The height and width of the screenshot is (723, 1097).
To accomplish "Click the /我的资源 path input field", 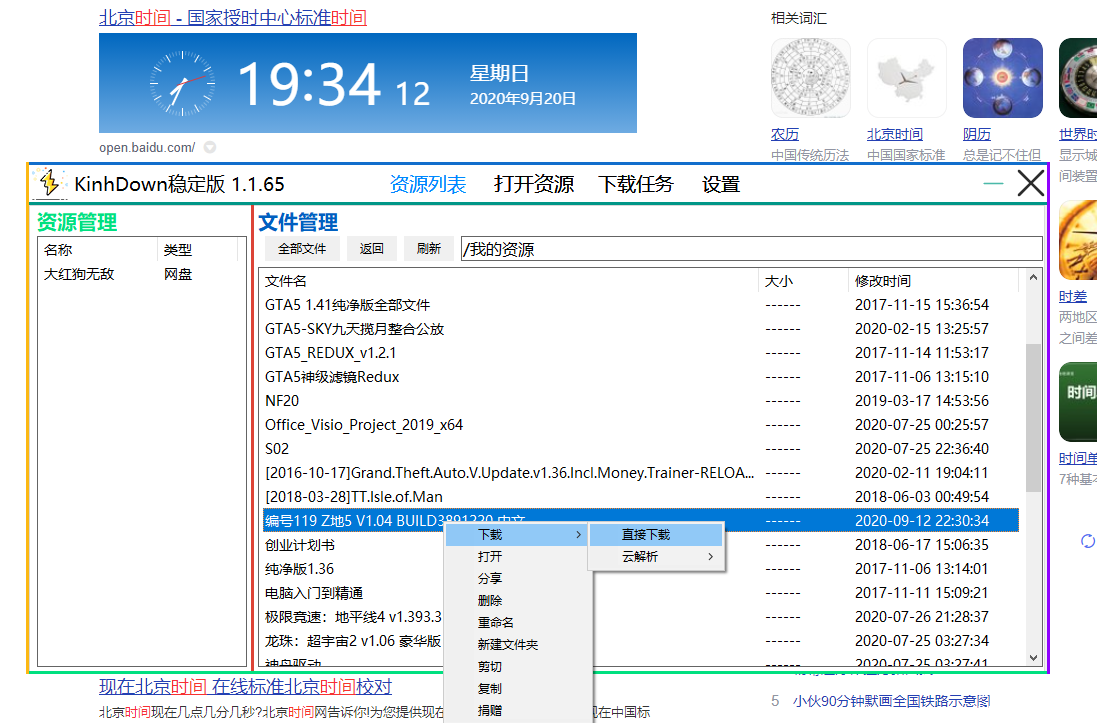I will pos(750,249).
